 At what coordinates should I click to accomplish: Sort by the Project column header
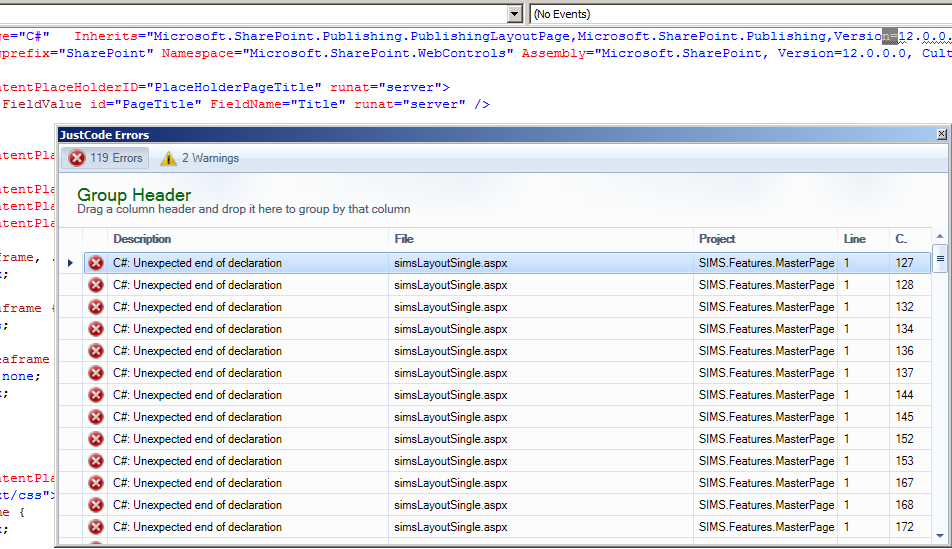717,239
